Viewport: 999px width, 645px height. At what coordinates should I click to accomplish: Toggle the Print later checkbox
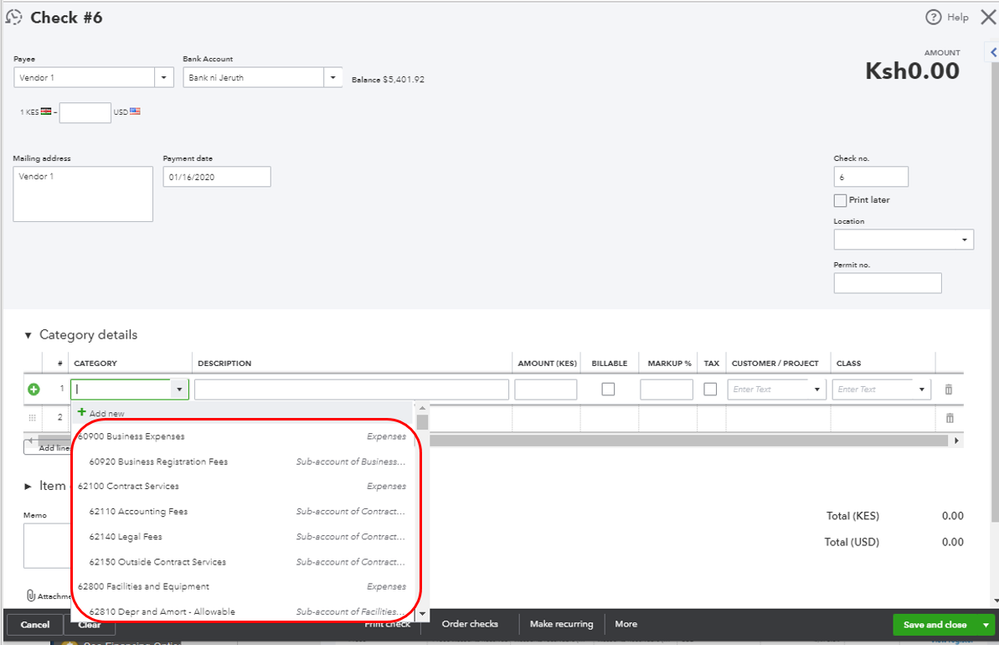coord(840,200)
